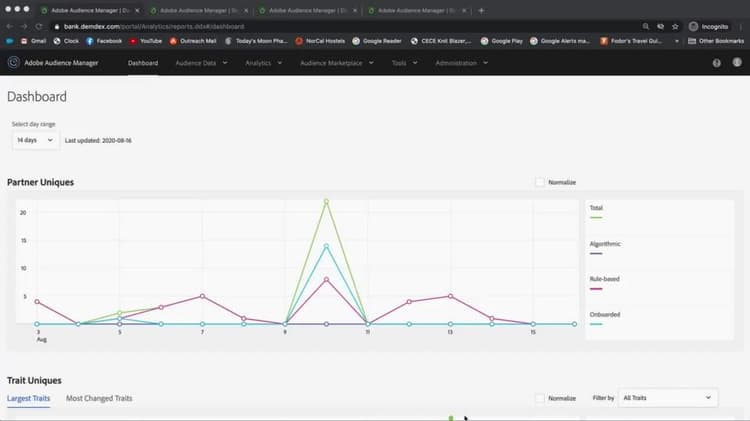Expand the Audience Marketplace menu
The height and width of the screenshot is (421, 750).
(x=337, y=63)
